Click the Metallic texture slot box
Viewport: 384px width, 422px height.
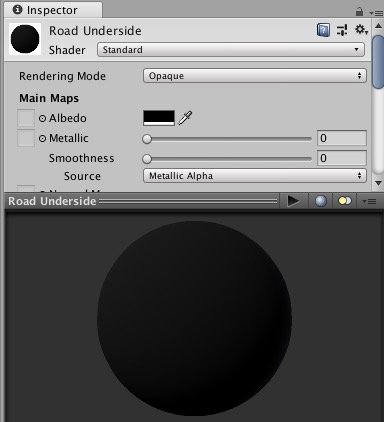pos(26,138)
